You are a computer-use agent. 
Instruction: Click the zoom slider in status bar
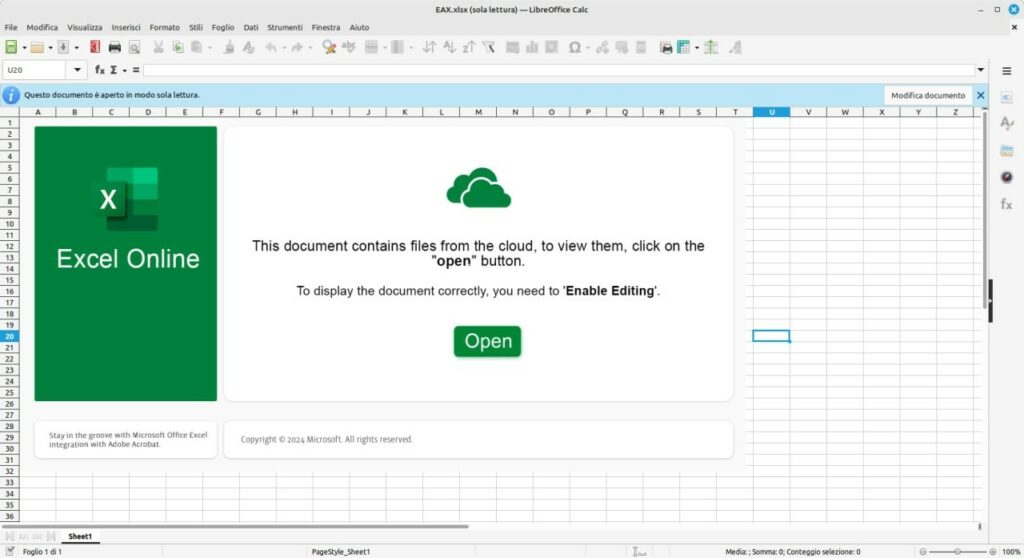click(x=957, y=551)
